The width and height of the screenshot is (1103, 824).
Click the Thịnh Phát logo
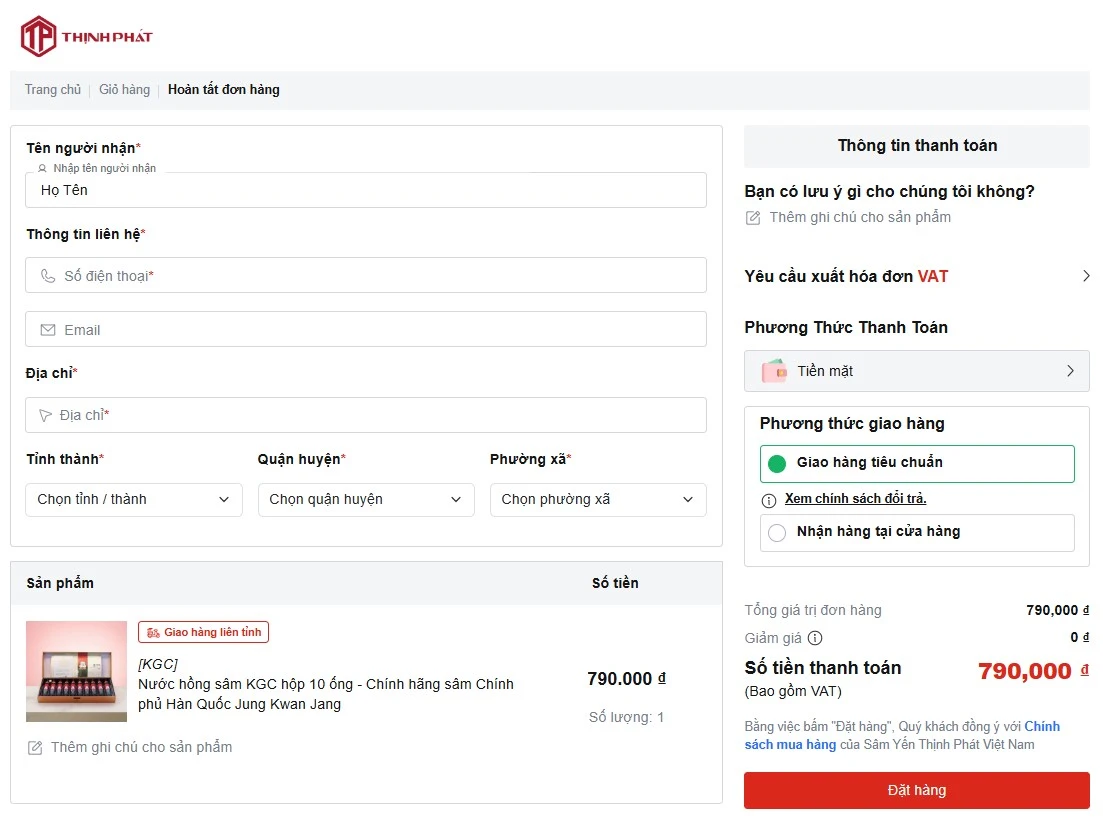click(x=87, y=37)
